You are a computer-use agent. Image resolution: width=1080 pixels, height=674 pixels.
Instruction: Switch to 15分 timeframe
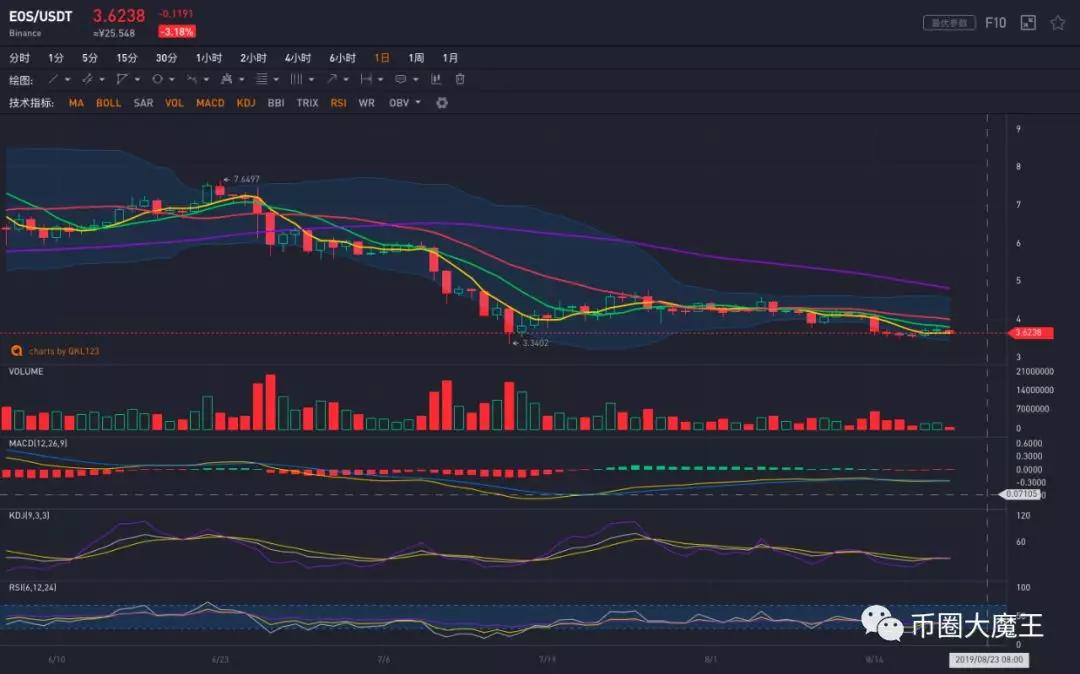coord(127,58)
